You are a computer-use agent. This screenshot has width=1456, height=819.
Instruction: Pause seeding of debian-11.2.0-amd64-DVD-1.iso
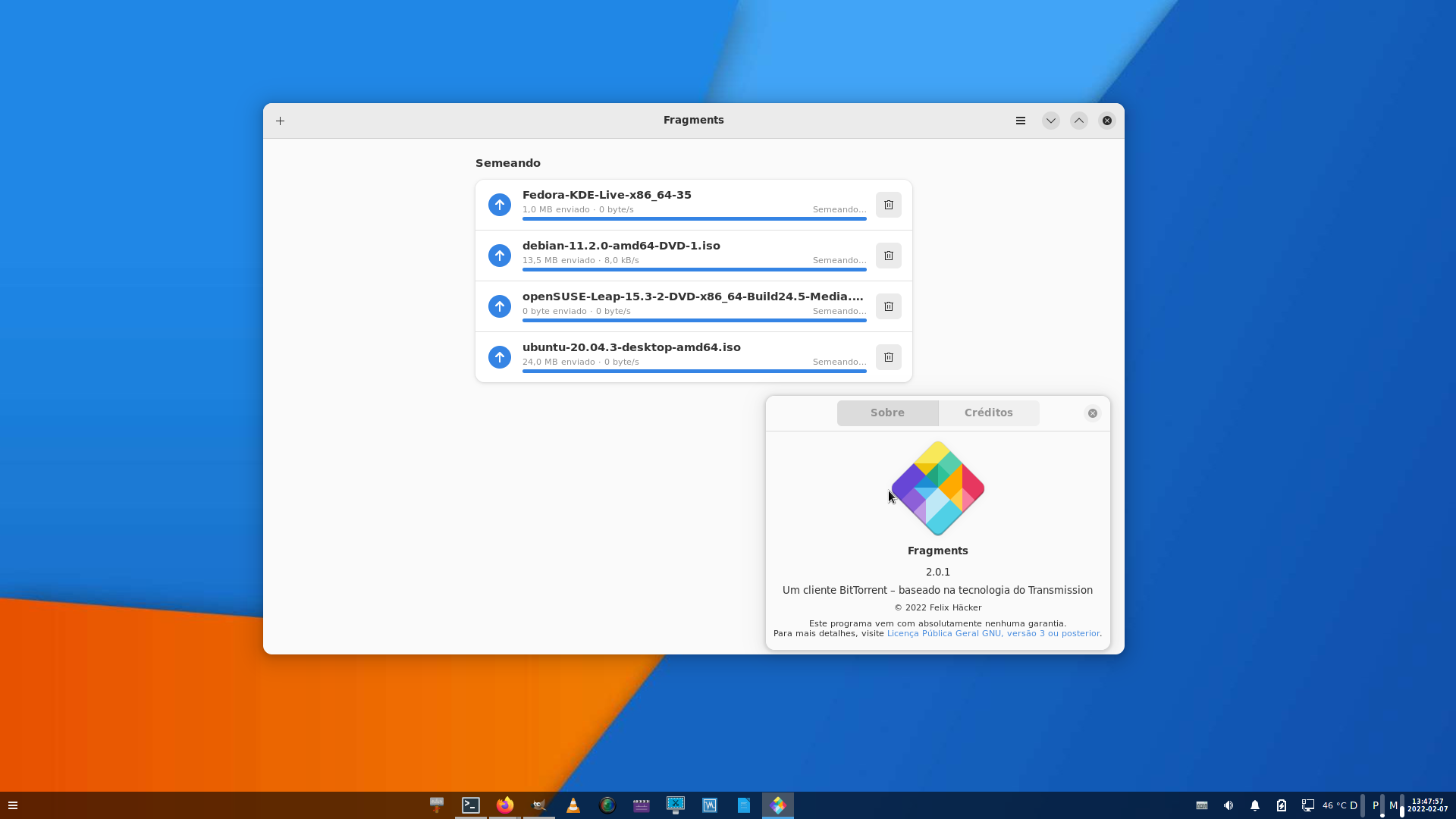tap(500, 256)
